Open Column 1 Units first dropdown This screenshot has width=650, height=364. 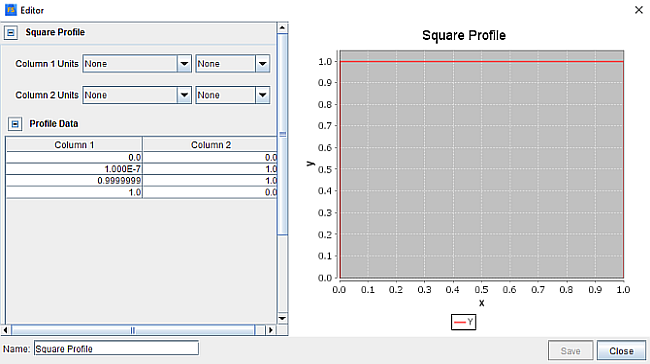point(137,64)
